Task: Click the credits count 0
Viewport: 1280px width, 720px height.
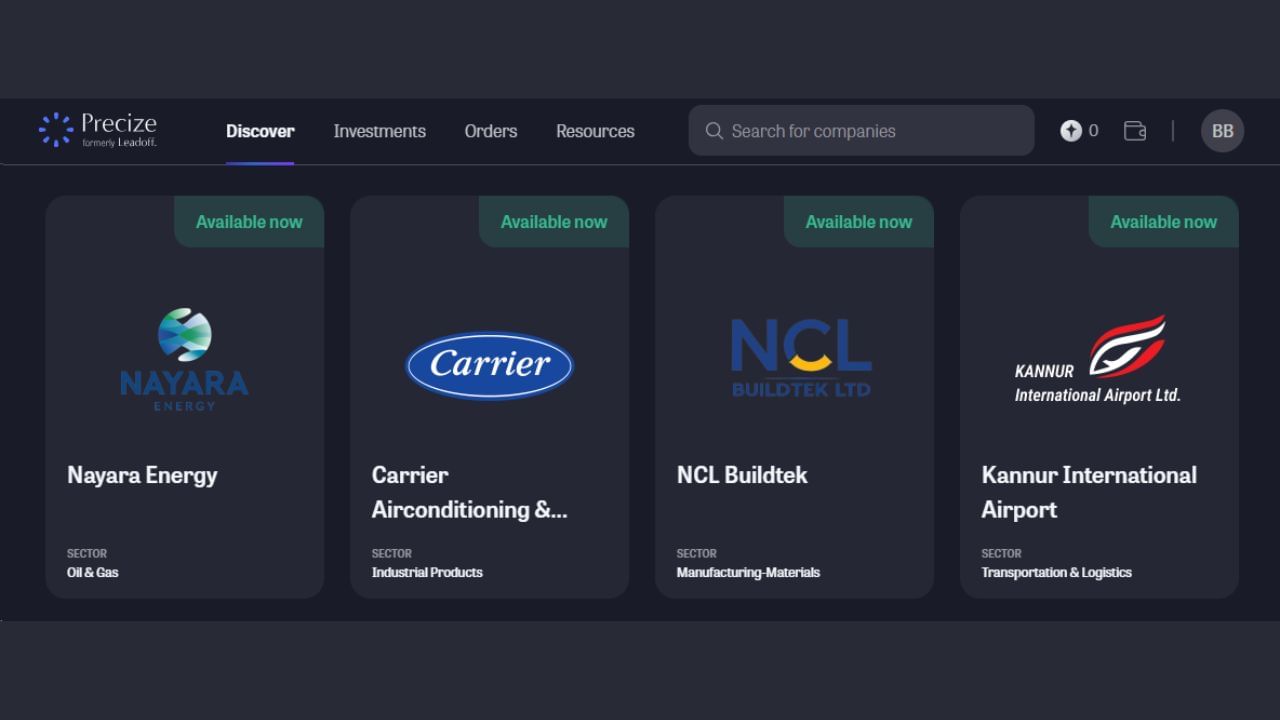Action: click(1093, 131)
